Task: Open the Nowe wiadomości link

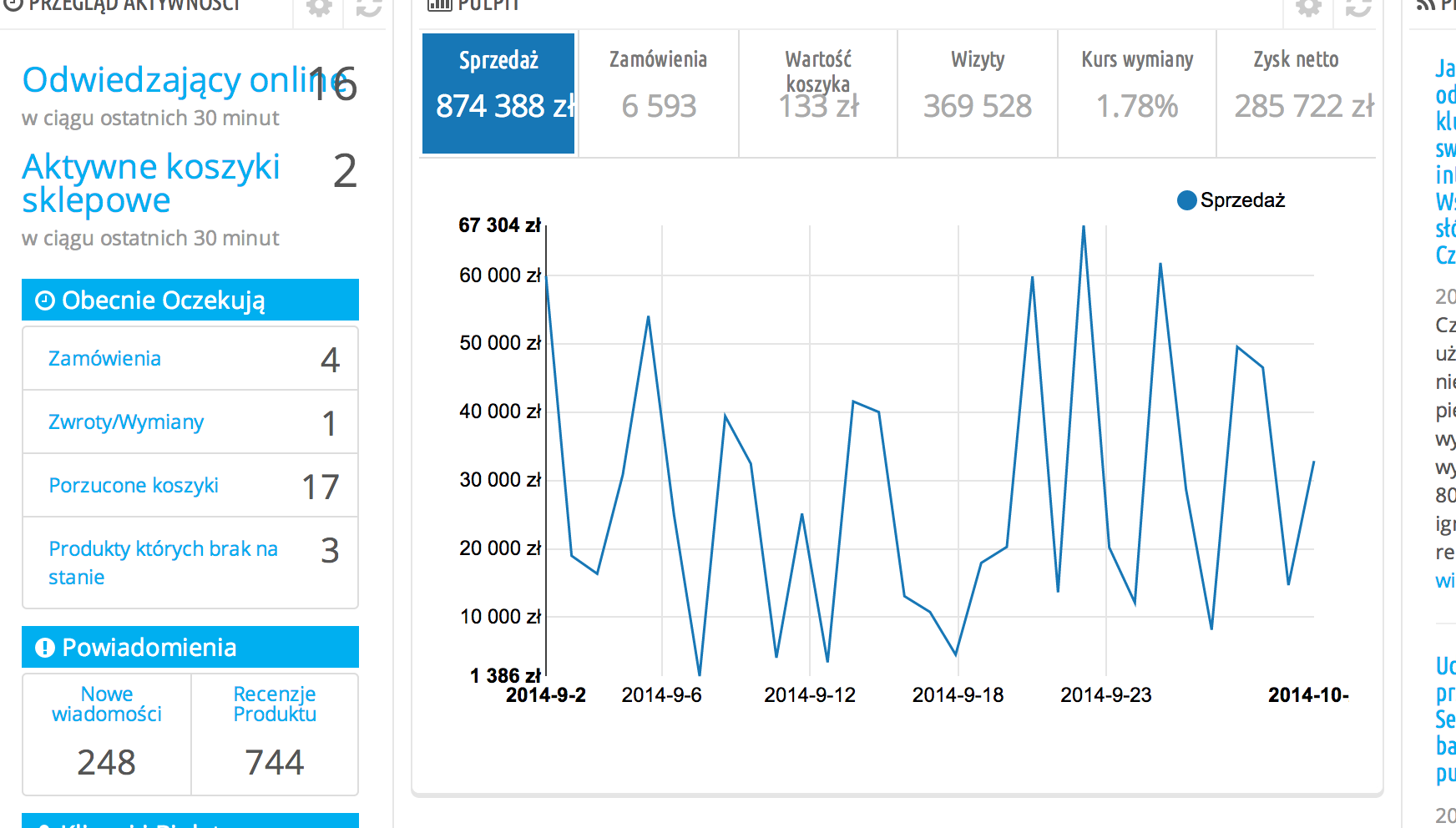Action: click(107, 704)
